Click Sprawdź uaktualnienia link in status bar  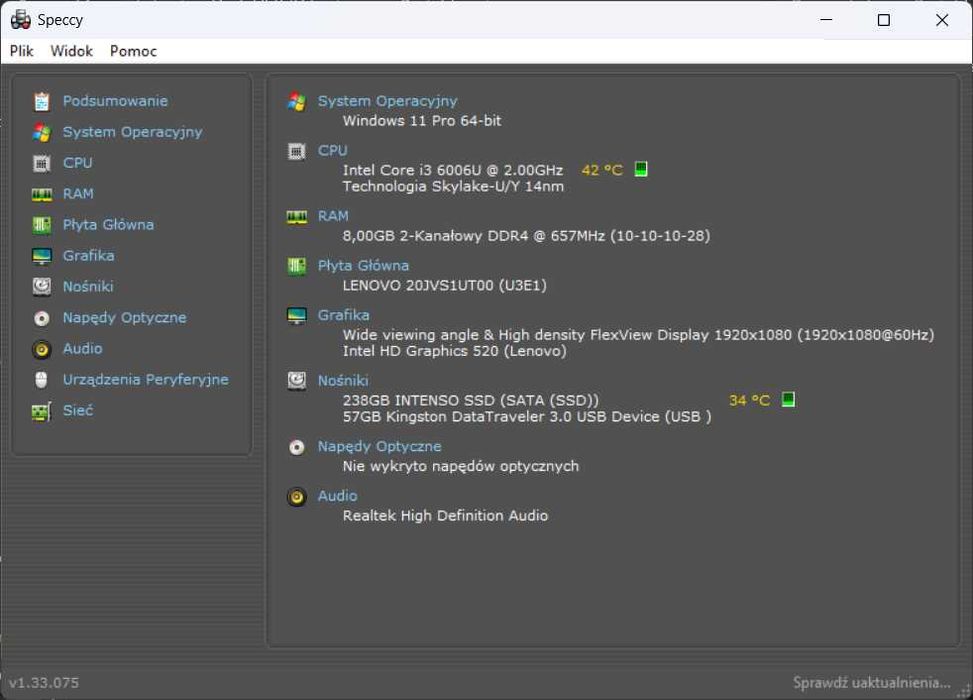tap(872, 683)
